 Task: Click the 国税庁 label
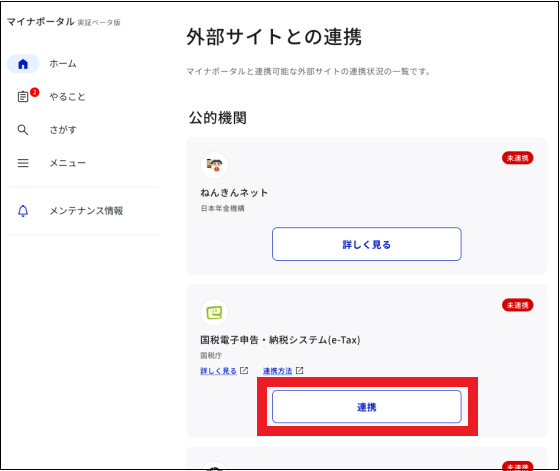coord(211,355)
